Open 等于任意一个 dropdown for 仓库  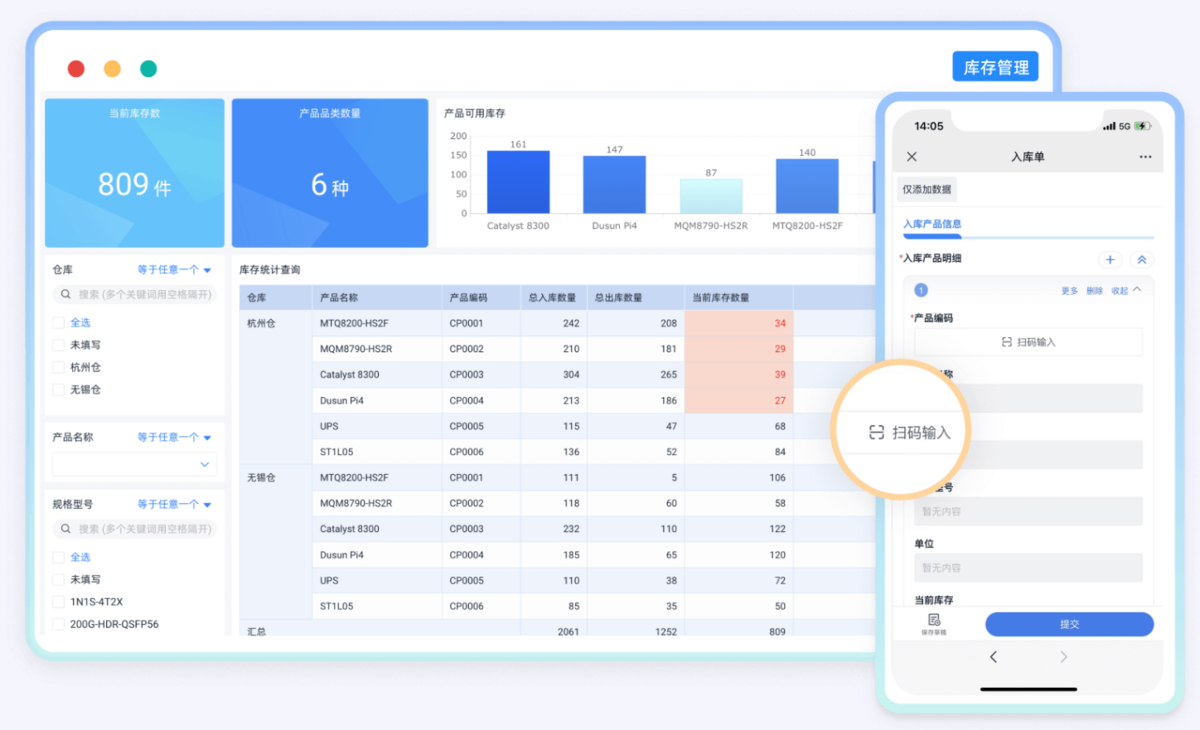pyautogui.click(x=174, y=270)
